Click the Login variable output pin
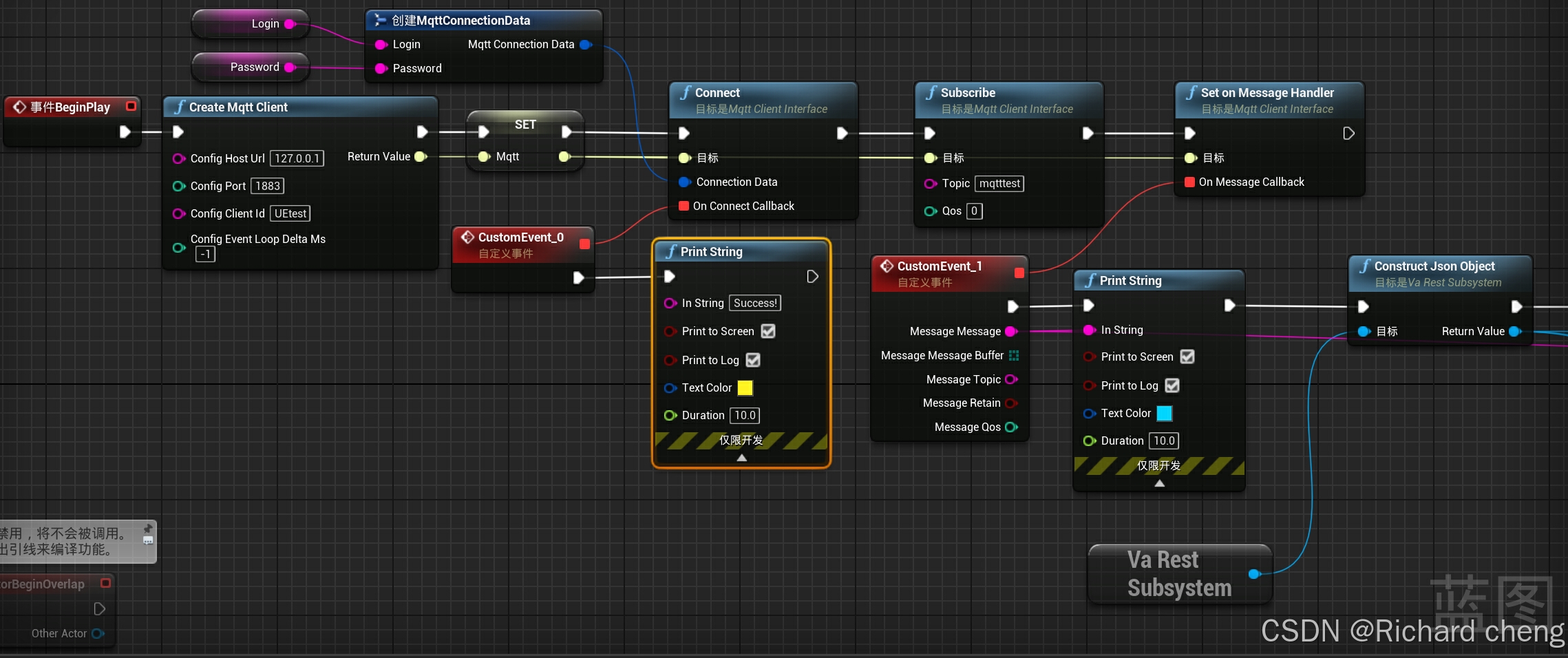The image size is (1568, 658). coord(290,24)
